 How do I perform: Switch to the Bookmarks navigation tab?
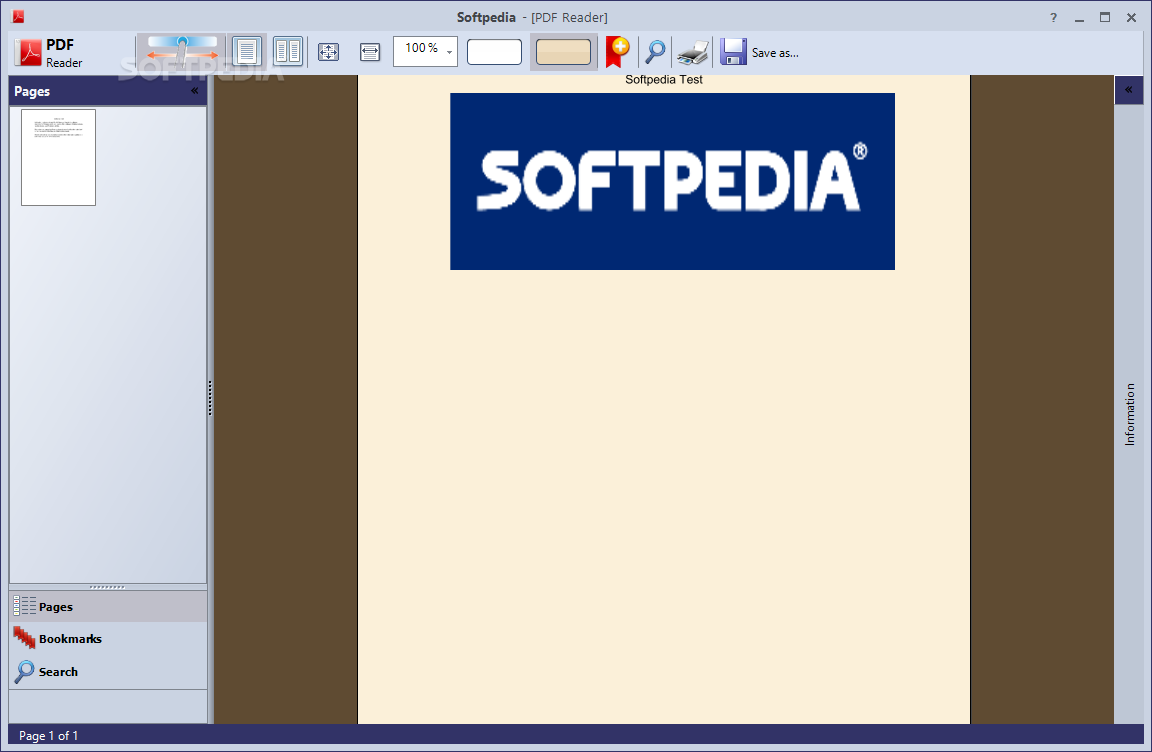108,639
